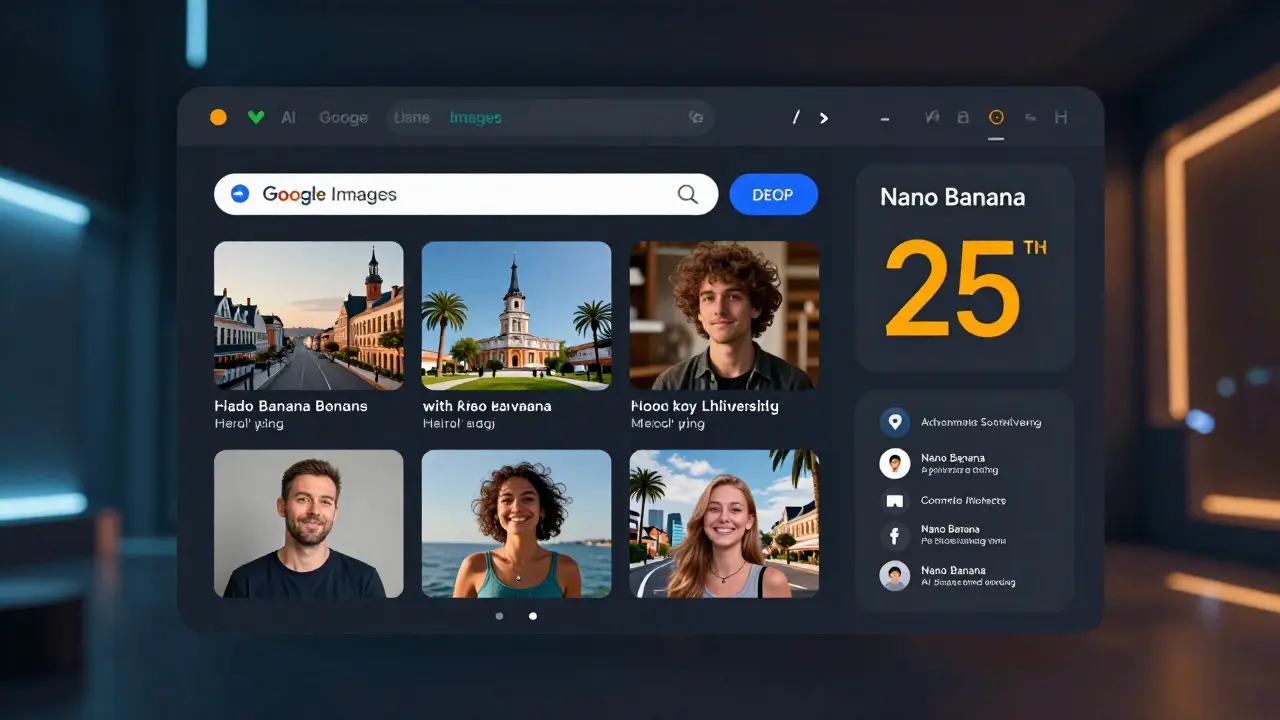Open the smiling woman by the sea thumbnail
Image resolution: width=1280 pixels, height=720 pixels.
point(516,523)
